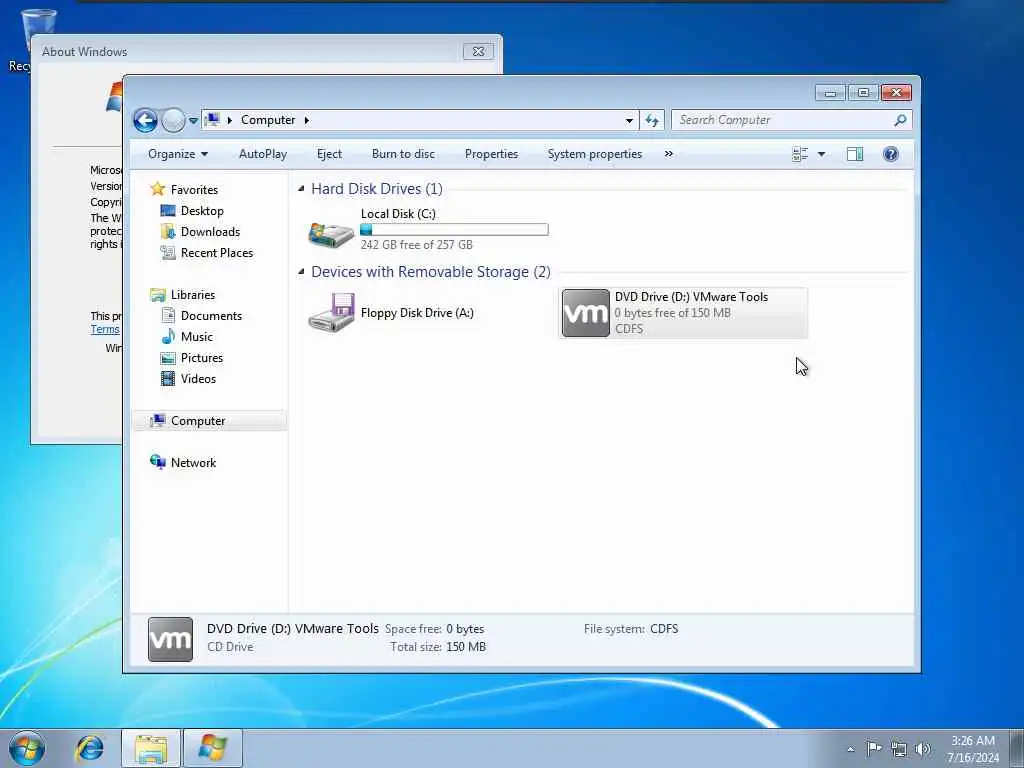Viewport: 1024px width, 768px height.
Task: Click Windows Explorer taskbar button
Action: tap(151, 748)
